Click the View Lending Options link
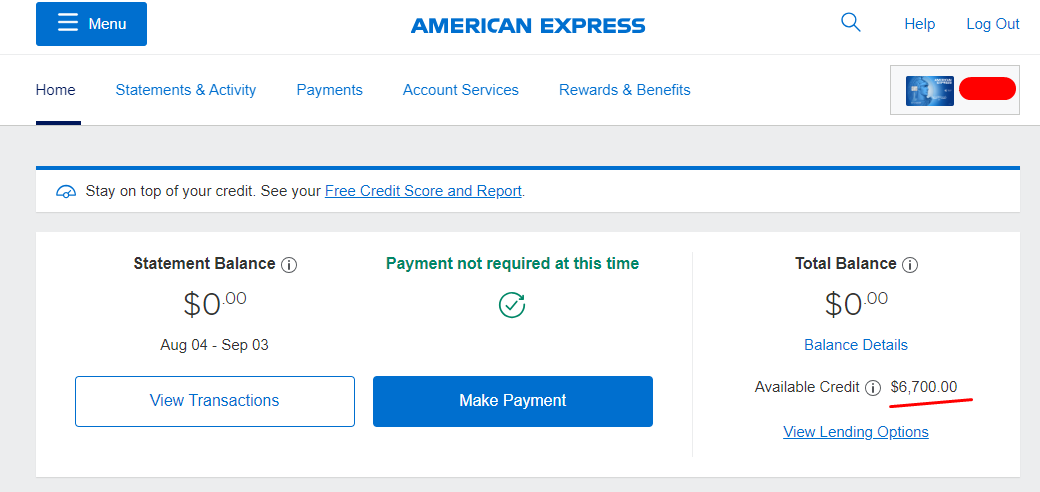This screenshot has width=1040, height=492. pos(856,432)
